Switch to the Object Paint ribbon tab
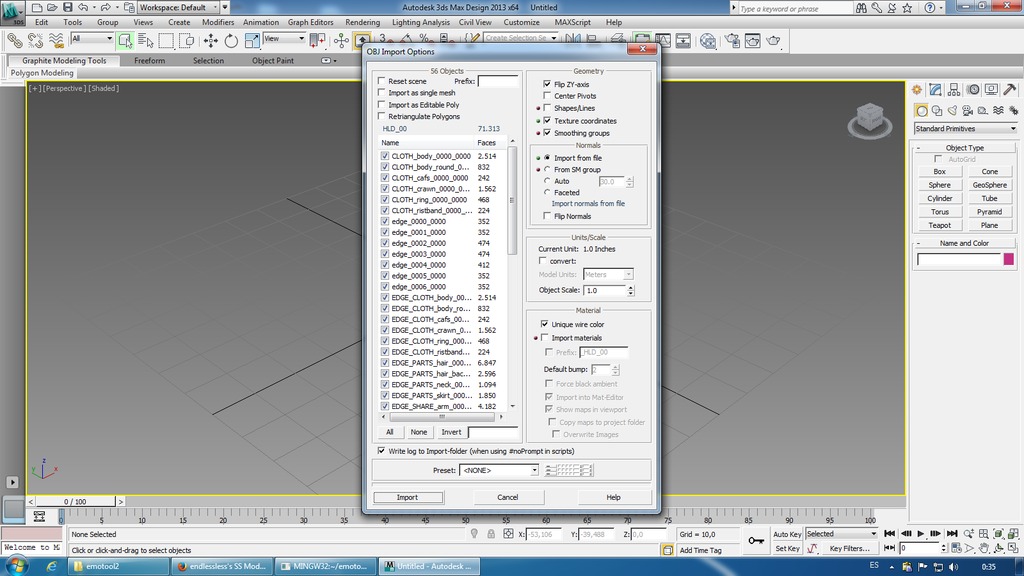This screenshot has height=576, width=1024. pyautogui.click(x=273, y=61)
